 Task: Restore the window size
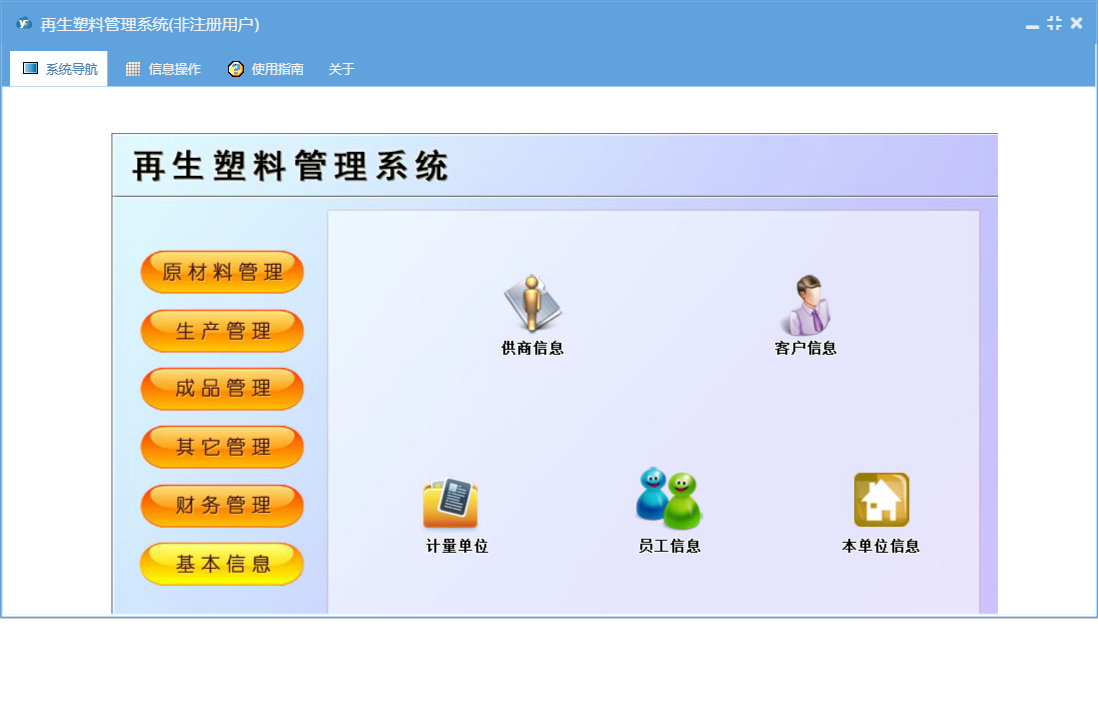pyautogui.click(x=1054, y=23)
